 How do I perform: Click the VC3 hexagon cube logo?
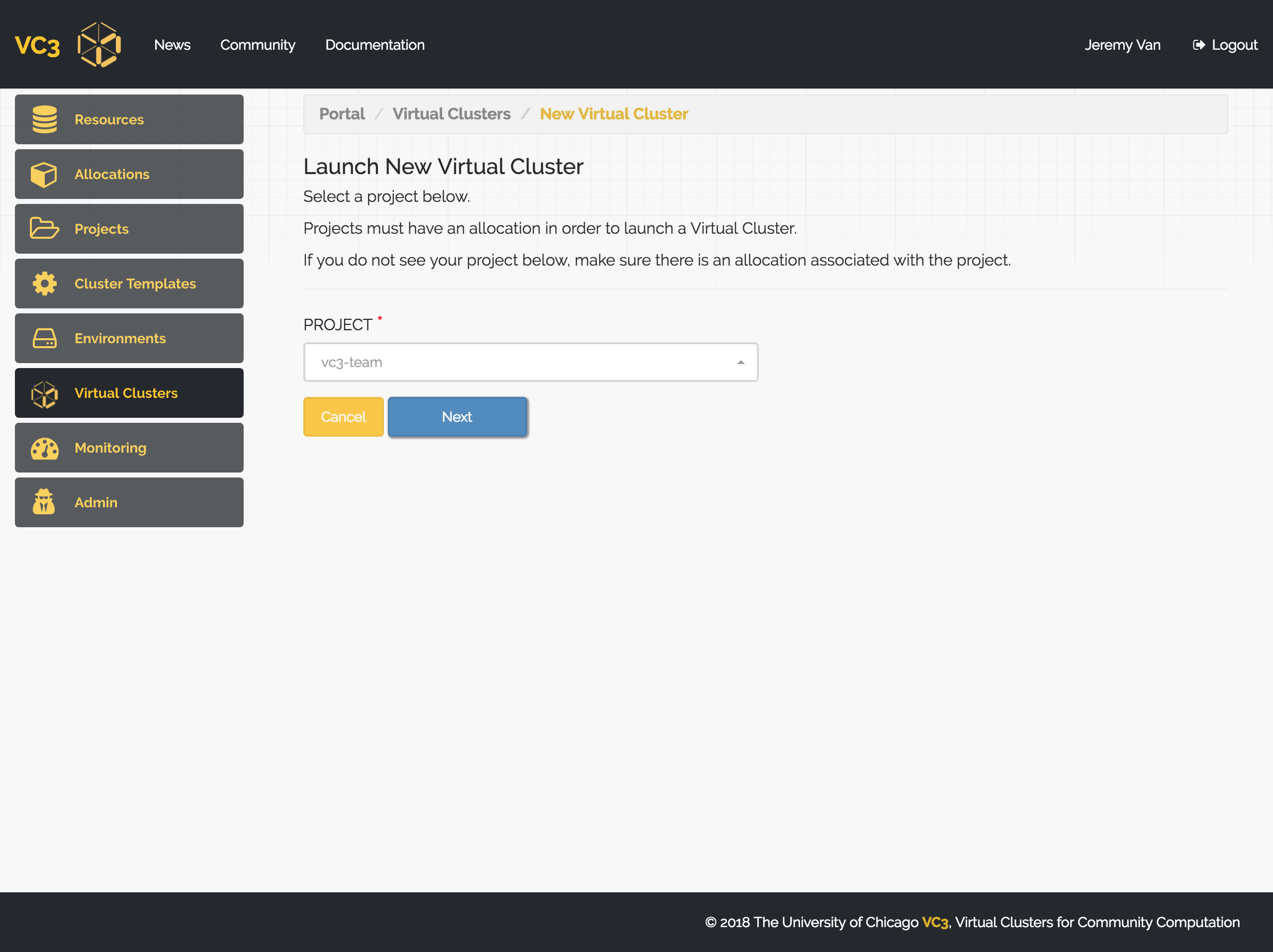click(99, 45)
